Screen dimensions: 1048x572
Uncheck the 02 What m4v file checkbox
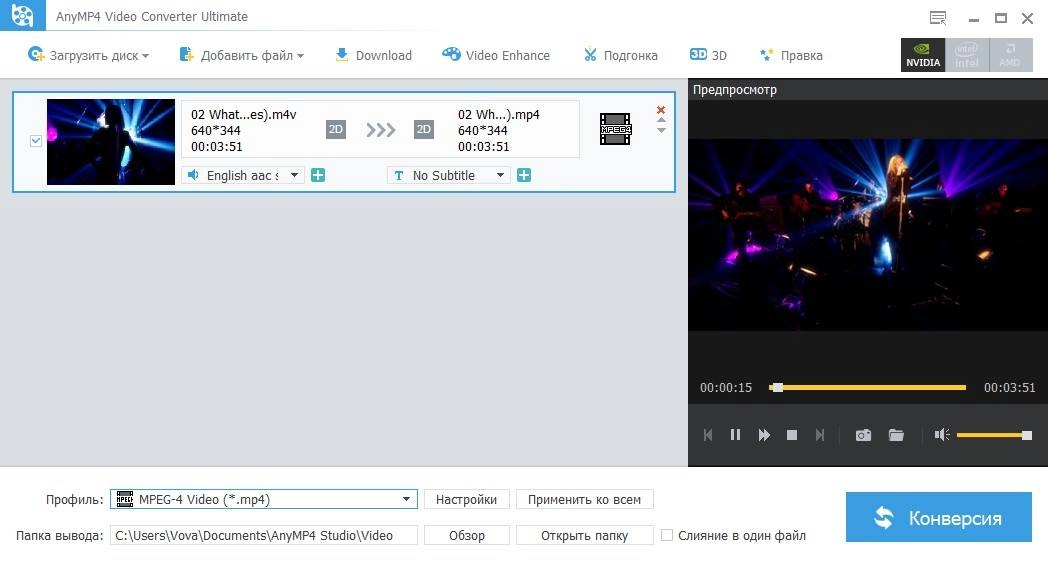click(x=36, y=141)
